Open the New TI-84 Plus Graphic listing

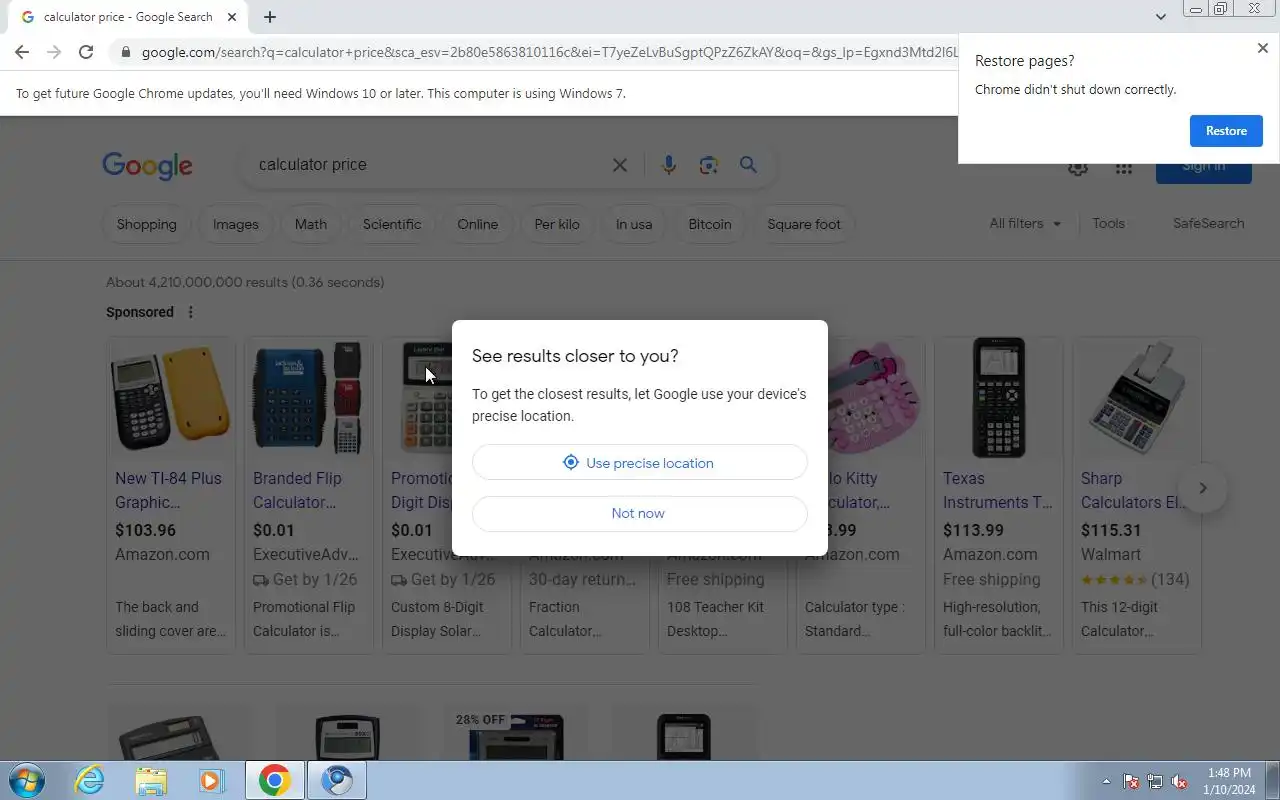point(168,490)
